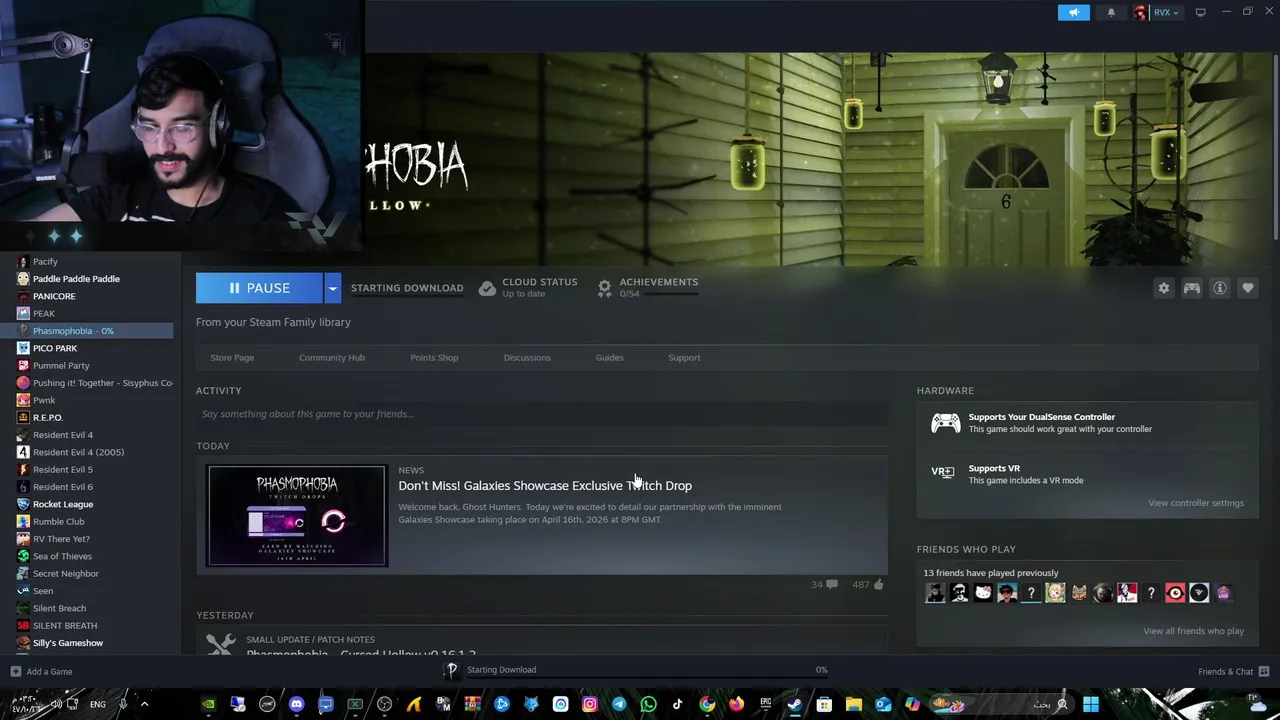Open Epic Games Launcher taskbar icon
1280x720 pixels.
(766, 704)
